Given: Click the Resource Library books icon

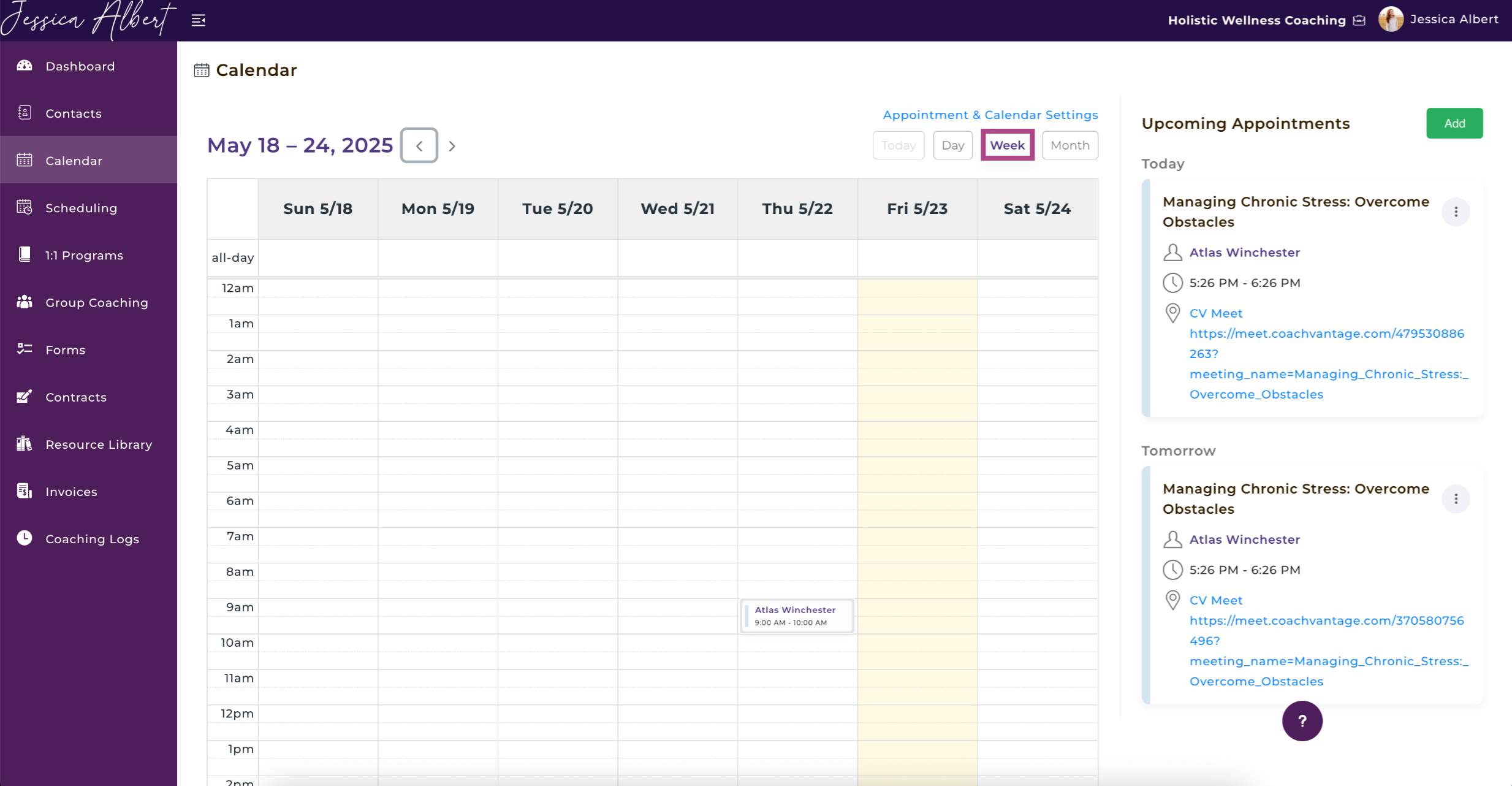Looking at the screenshot, I should click(25, 443).
